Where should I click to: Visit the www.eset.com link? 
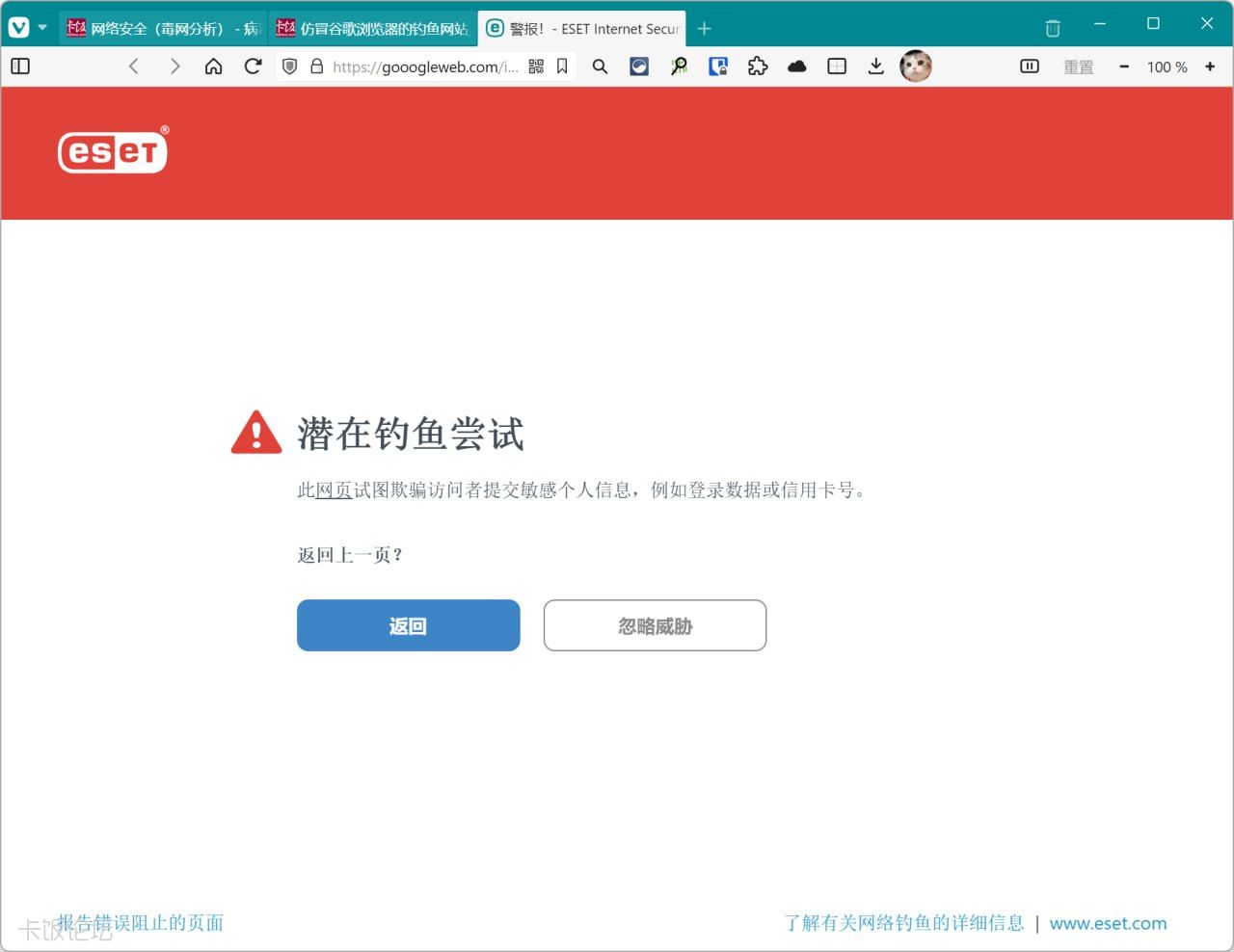pos(1108,923)
